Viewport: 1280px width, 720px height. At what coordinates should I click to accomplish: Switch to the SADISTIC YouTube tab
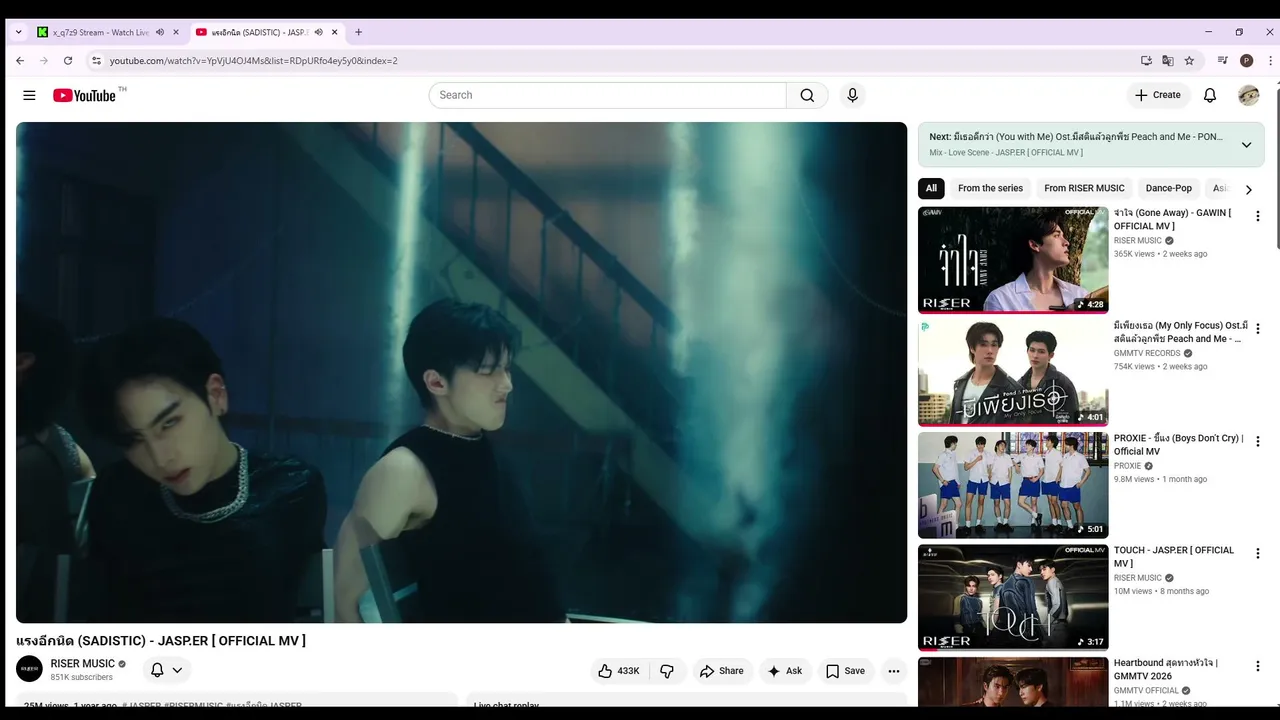point(267,32)
